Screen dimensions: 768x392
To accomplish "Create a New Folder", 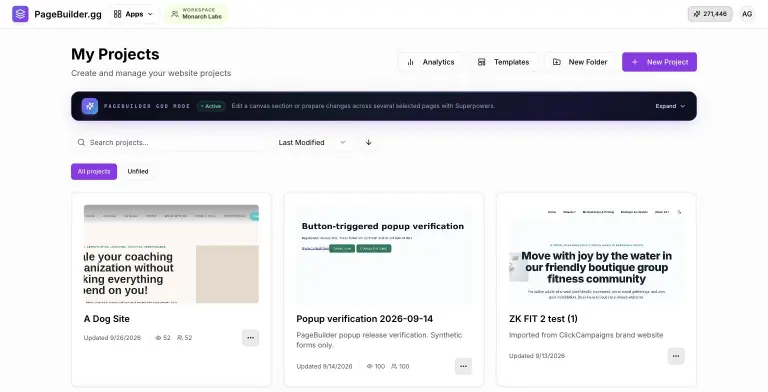I will click(x=579, y=62).
